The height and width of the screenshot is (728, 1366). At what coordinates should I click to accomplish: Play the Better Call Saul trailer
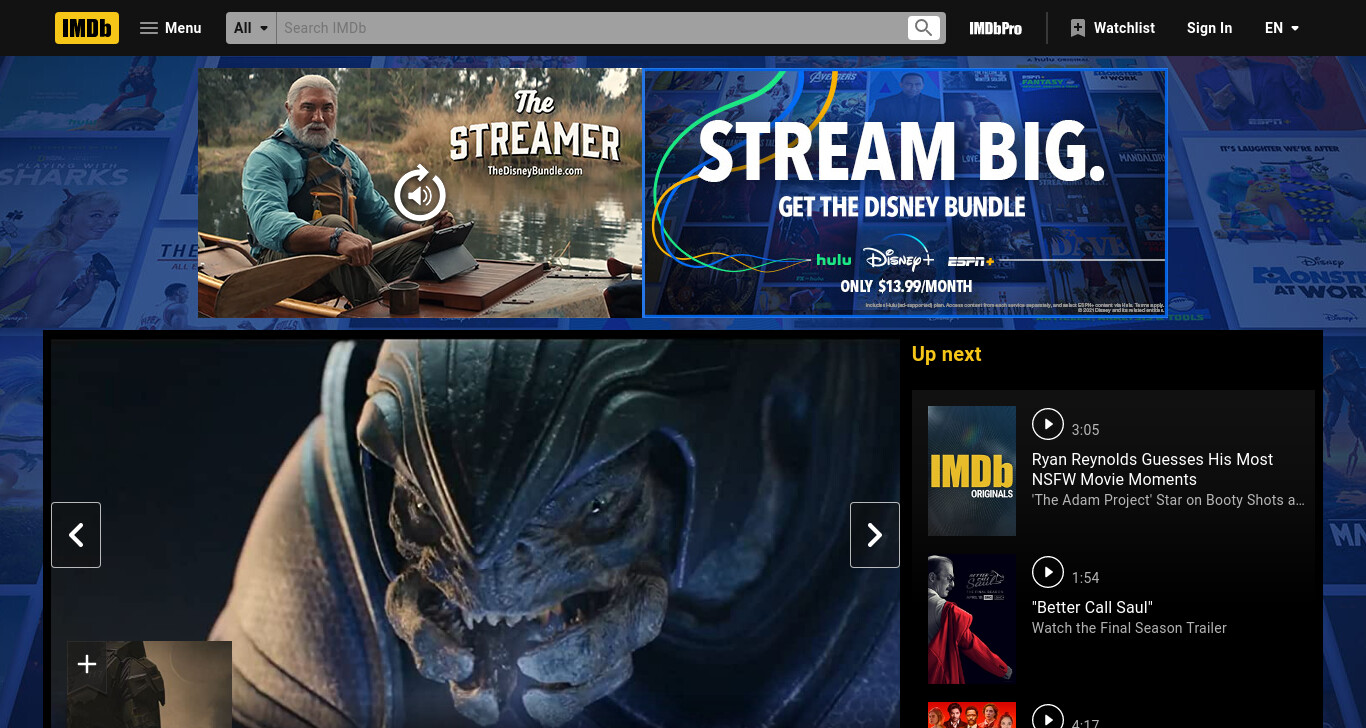(x=1047, y=572)
